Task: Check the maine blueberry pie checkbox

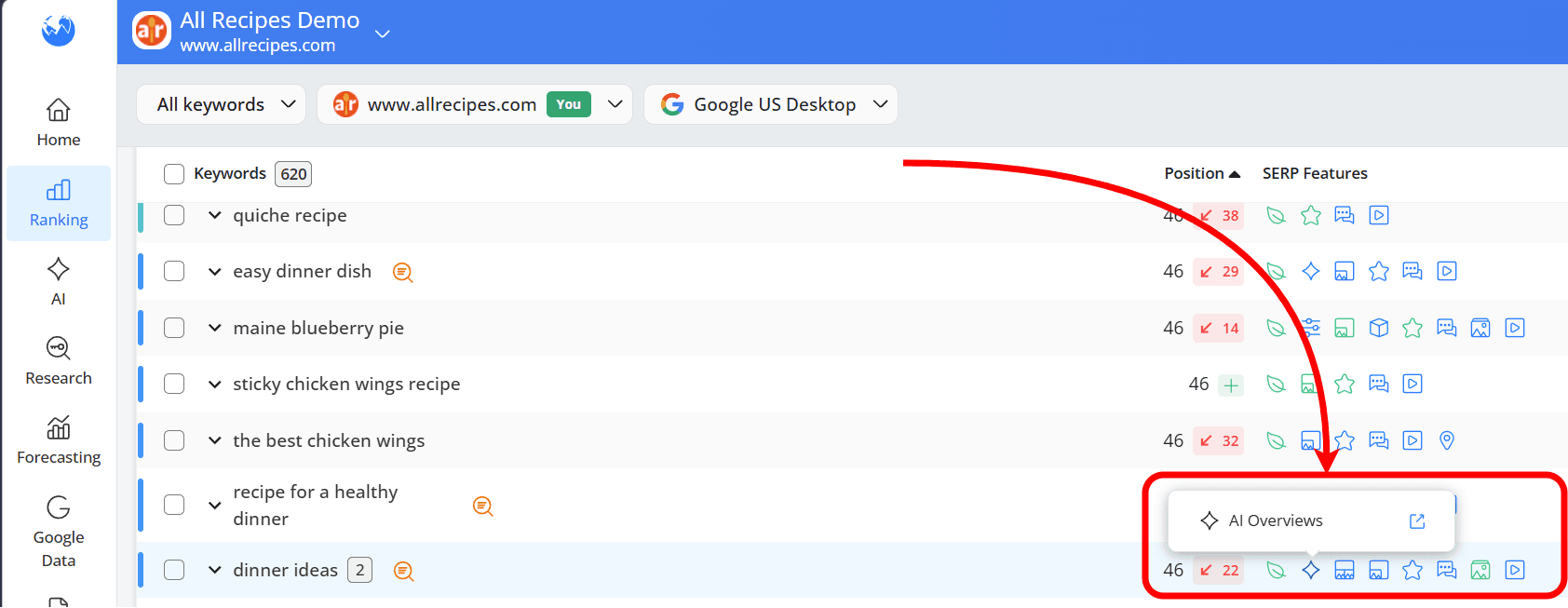Action: tap(174, 328)
